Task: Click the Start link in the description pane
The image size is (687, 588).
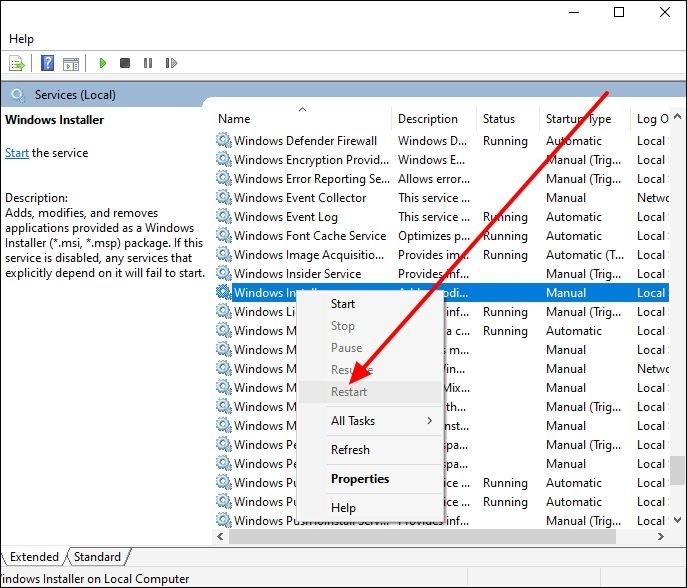Action: tap(16, 153)
